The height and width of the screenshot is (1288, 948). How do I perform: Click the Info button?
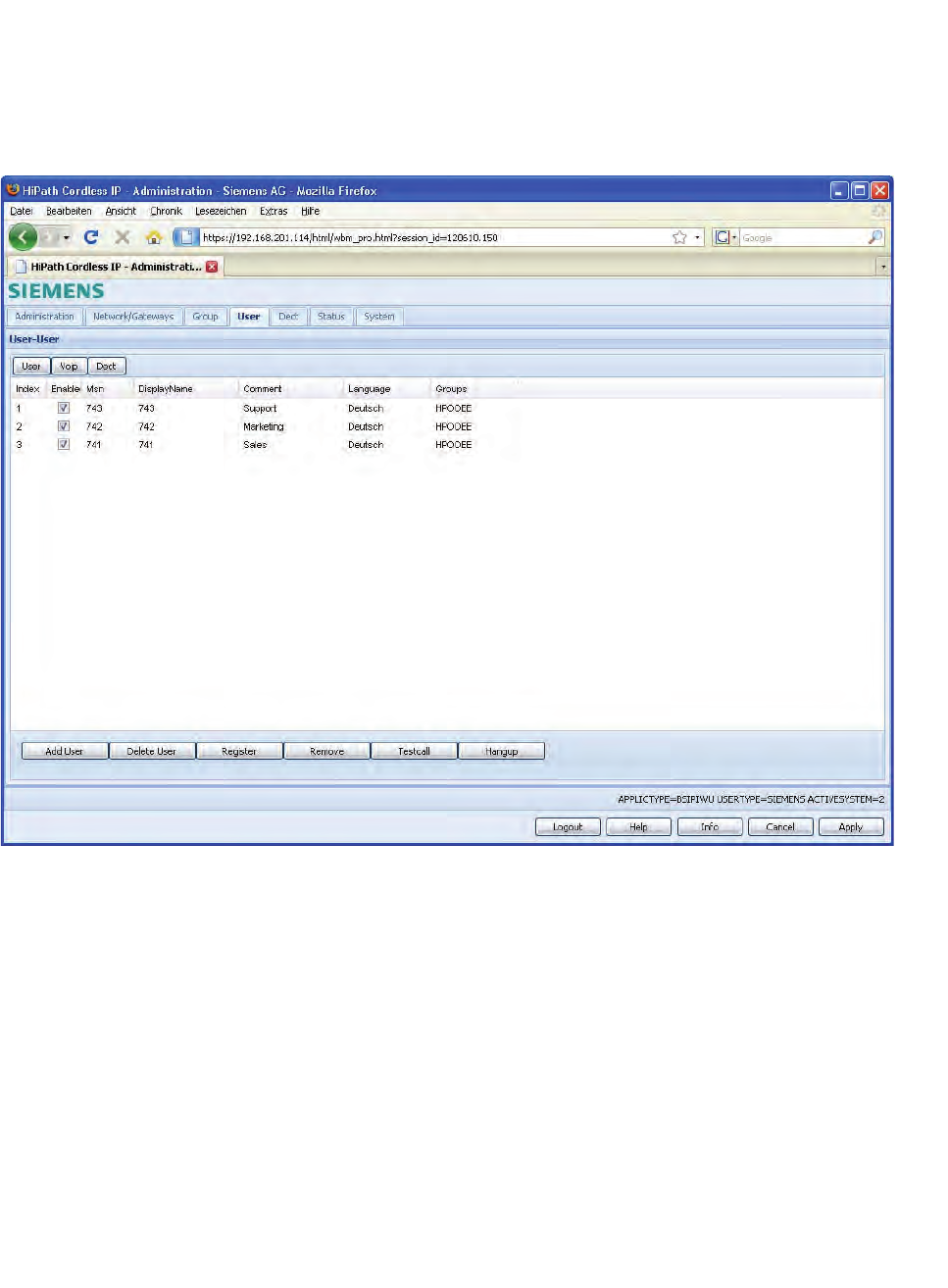[710, 827]
